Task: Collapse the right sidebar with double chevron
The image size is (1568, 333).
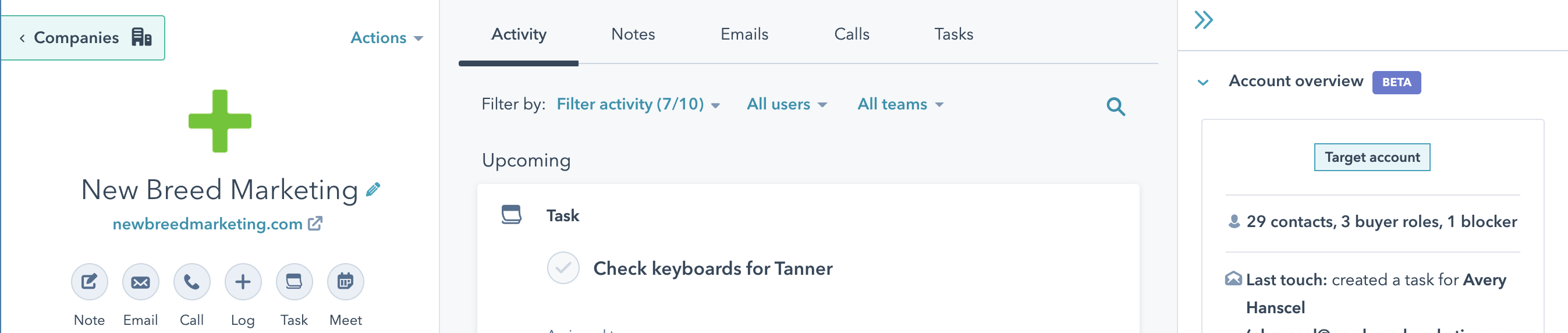Action: (x=1204, y=20)
